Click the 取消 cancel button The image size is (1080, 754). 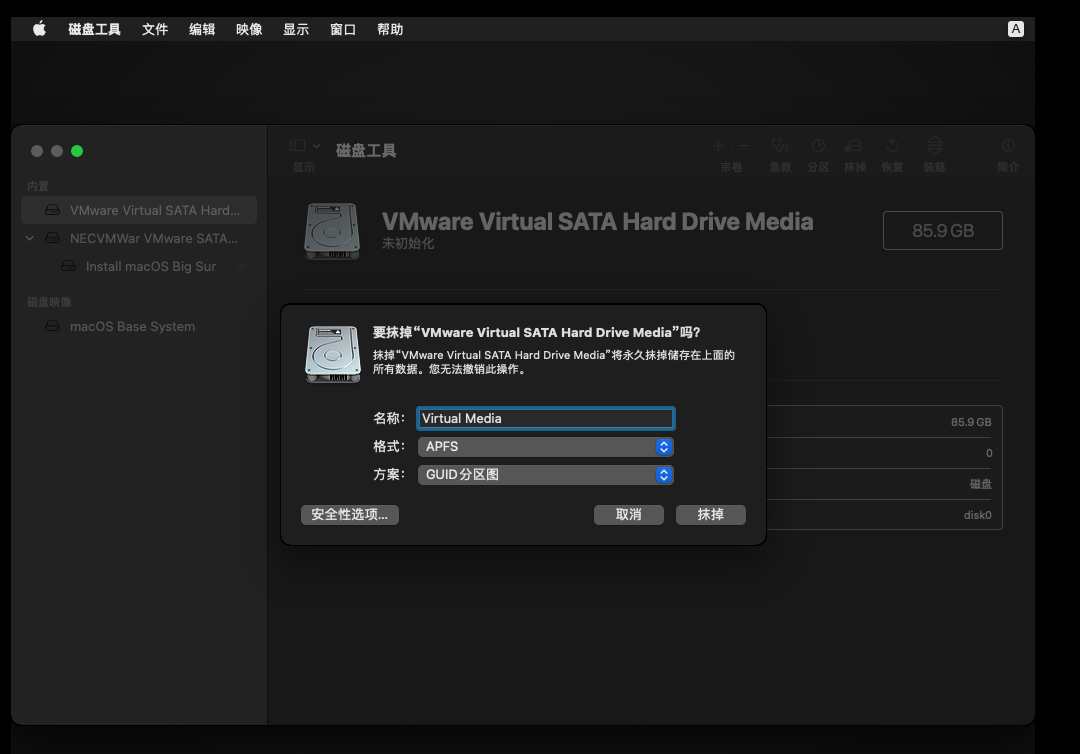click(x=629, y=514)
